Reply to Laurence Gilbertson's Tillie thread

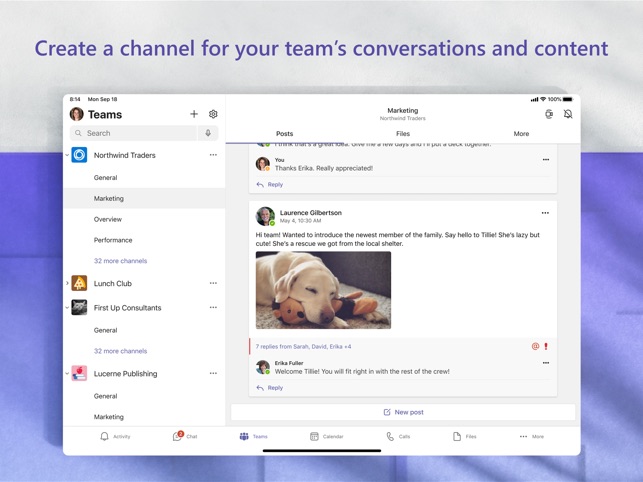click(270, 388)
